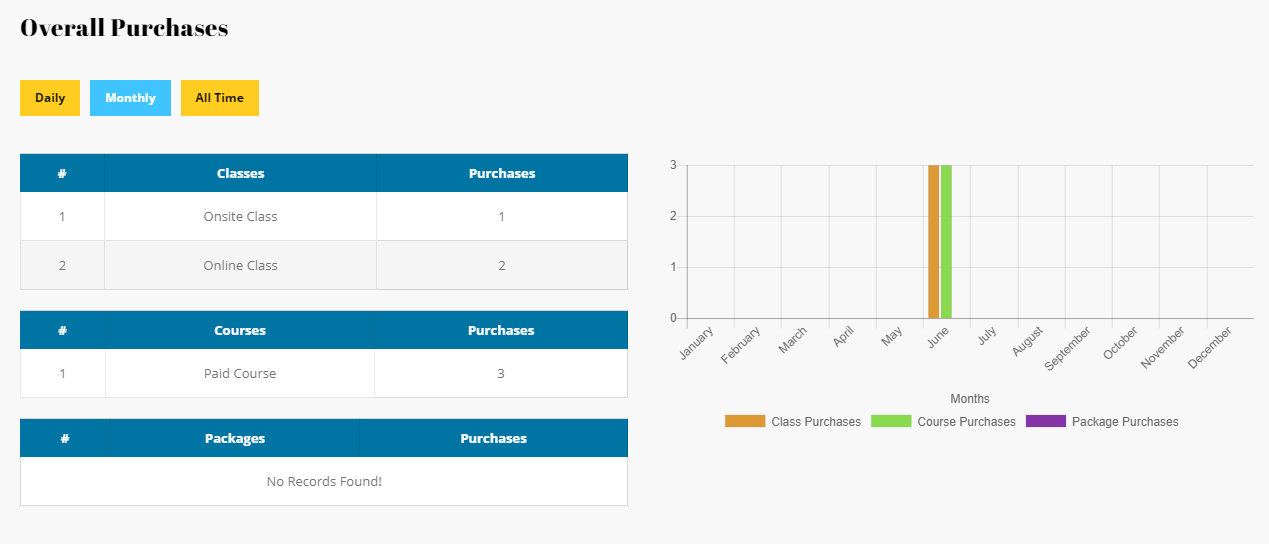
Task: Click the green June course purchases bar
Action: (x=946, y=241)
